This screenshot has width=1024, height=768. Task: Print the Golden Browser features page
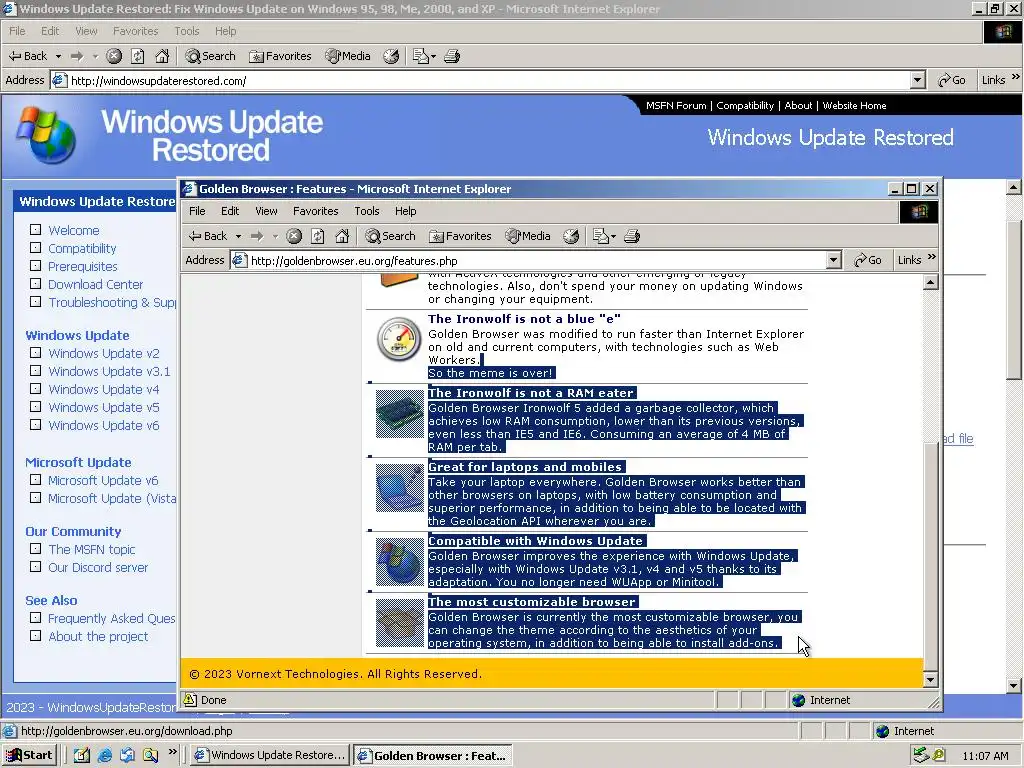coord(632,236)
